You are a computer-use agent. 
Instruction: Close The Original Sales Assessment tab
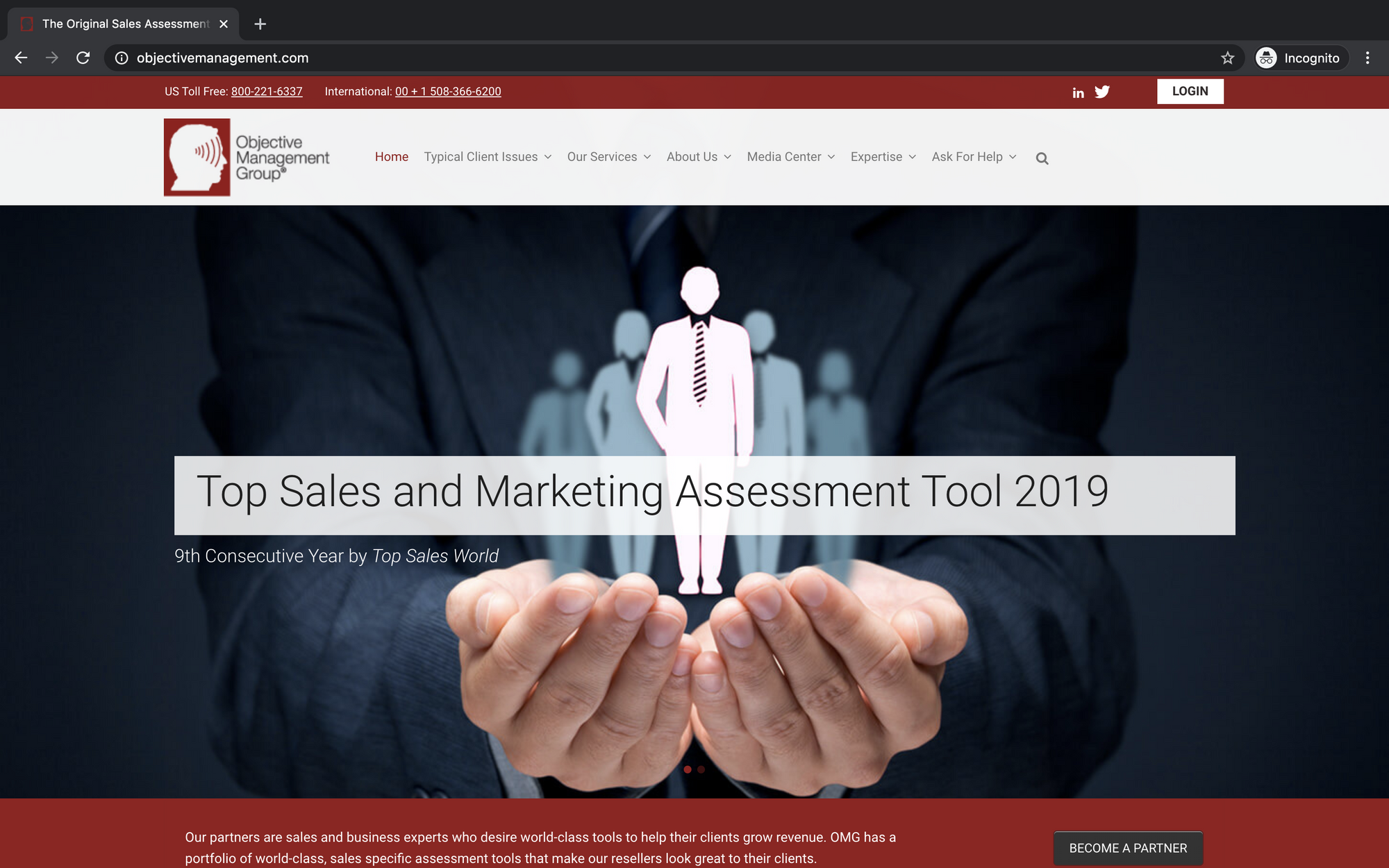224,24
